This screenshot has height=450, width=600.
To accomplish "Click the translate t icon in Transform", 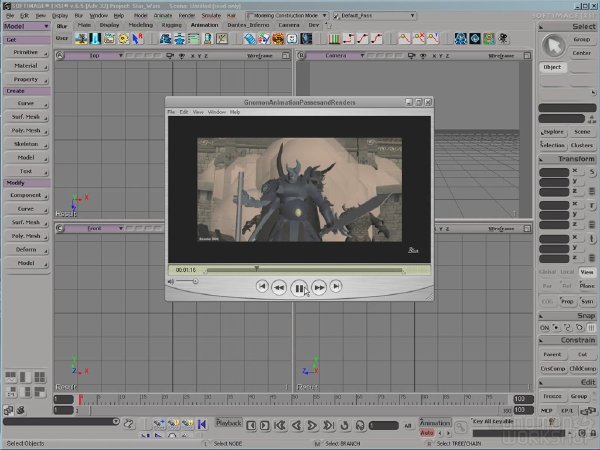I will (592, 239).
